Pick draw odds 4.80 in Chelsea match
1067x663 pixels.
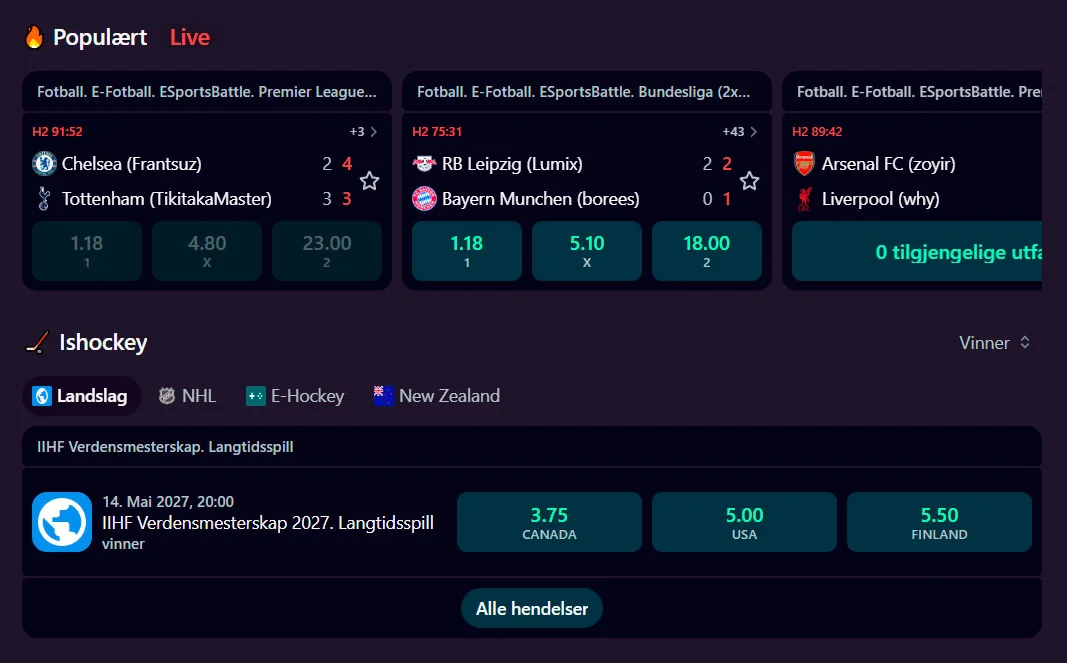coord(207,251)
